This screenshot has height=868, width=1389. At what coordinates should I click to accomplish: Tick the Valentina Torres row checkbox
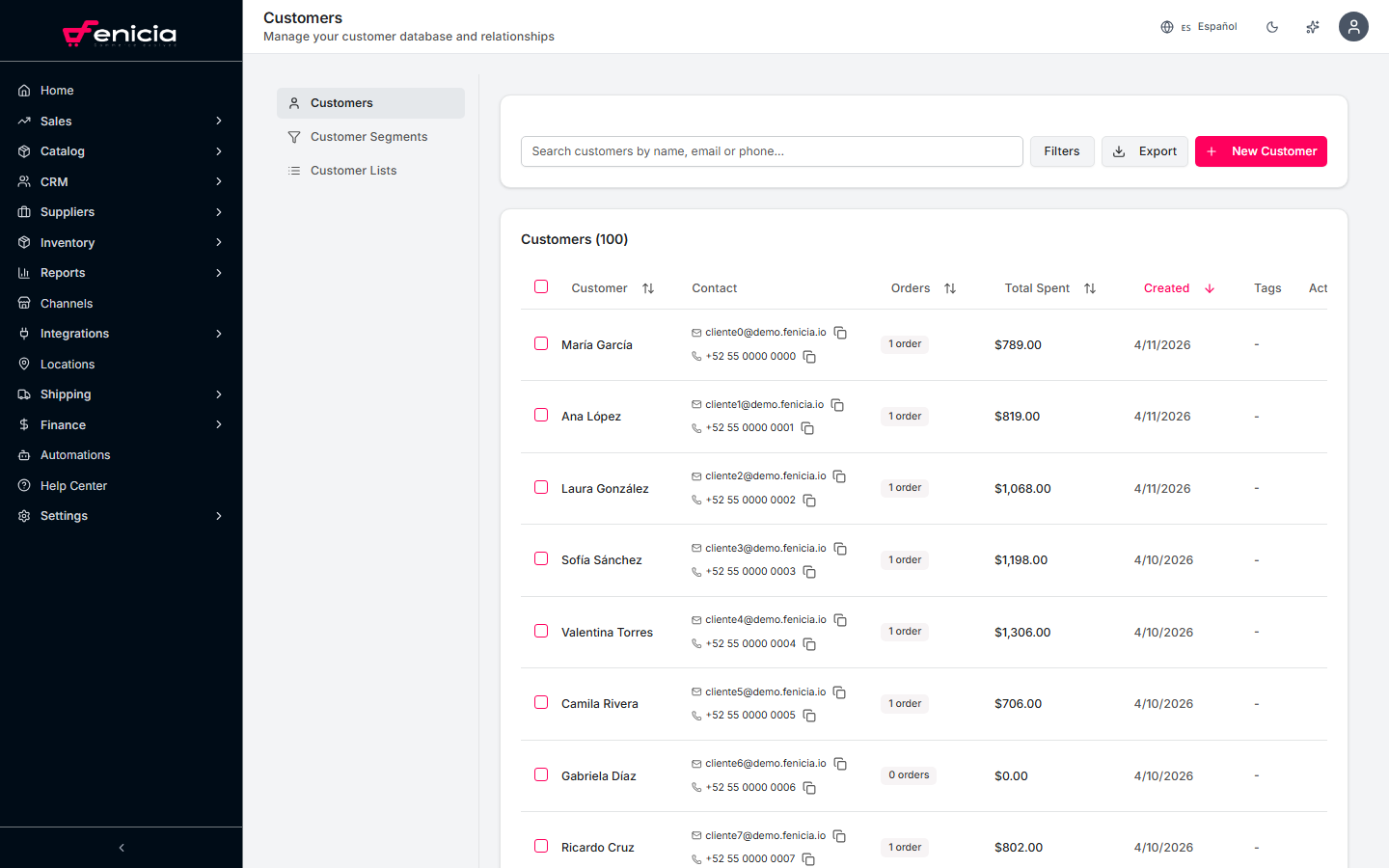click(541, 631)
